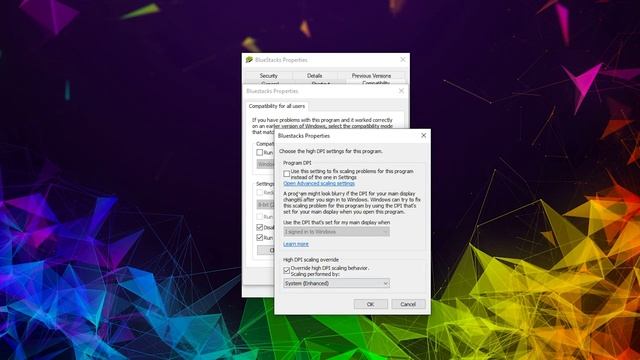
Task: Confirm with the OK button
Action: (x=370, y=304)
